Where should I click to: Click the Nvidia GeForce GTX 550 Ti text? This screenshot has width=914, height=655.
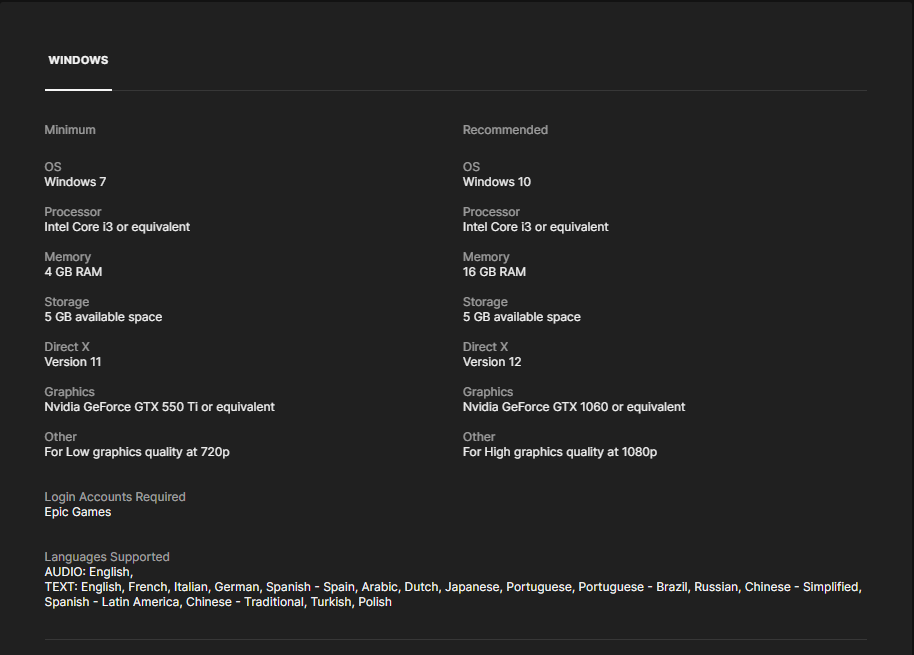coord(159,407)
